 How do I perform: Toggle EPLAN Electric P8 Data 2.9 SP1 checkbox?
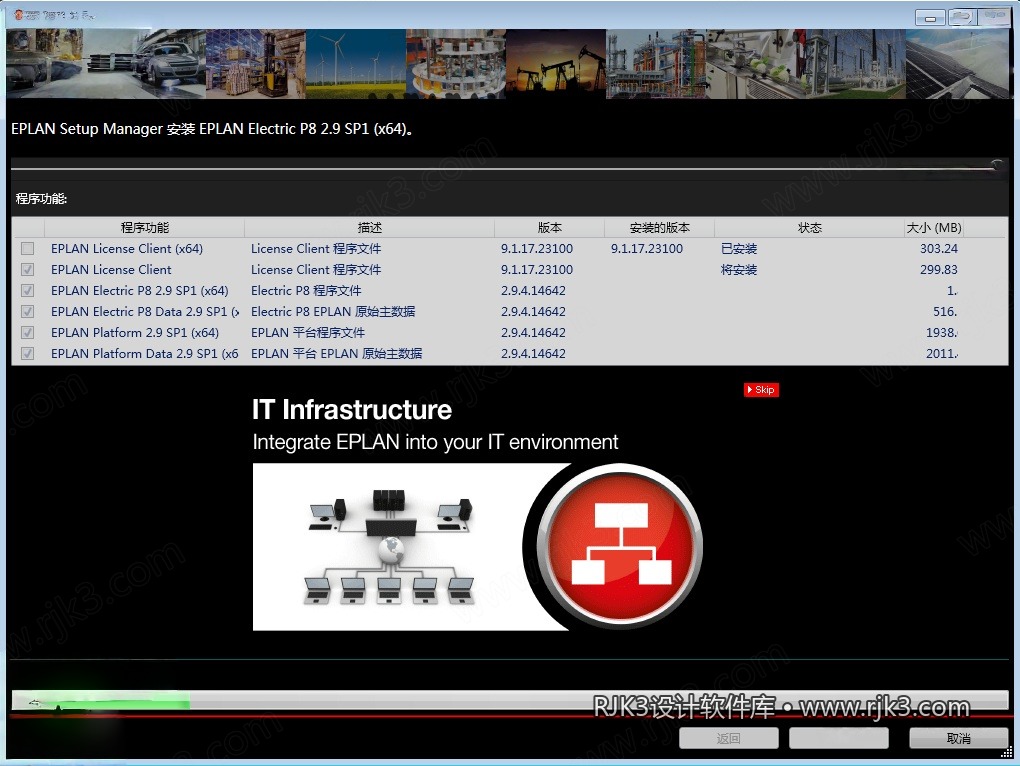[27, 311]
